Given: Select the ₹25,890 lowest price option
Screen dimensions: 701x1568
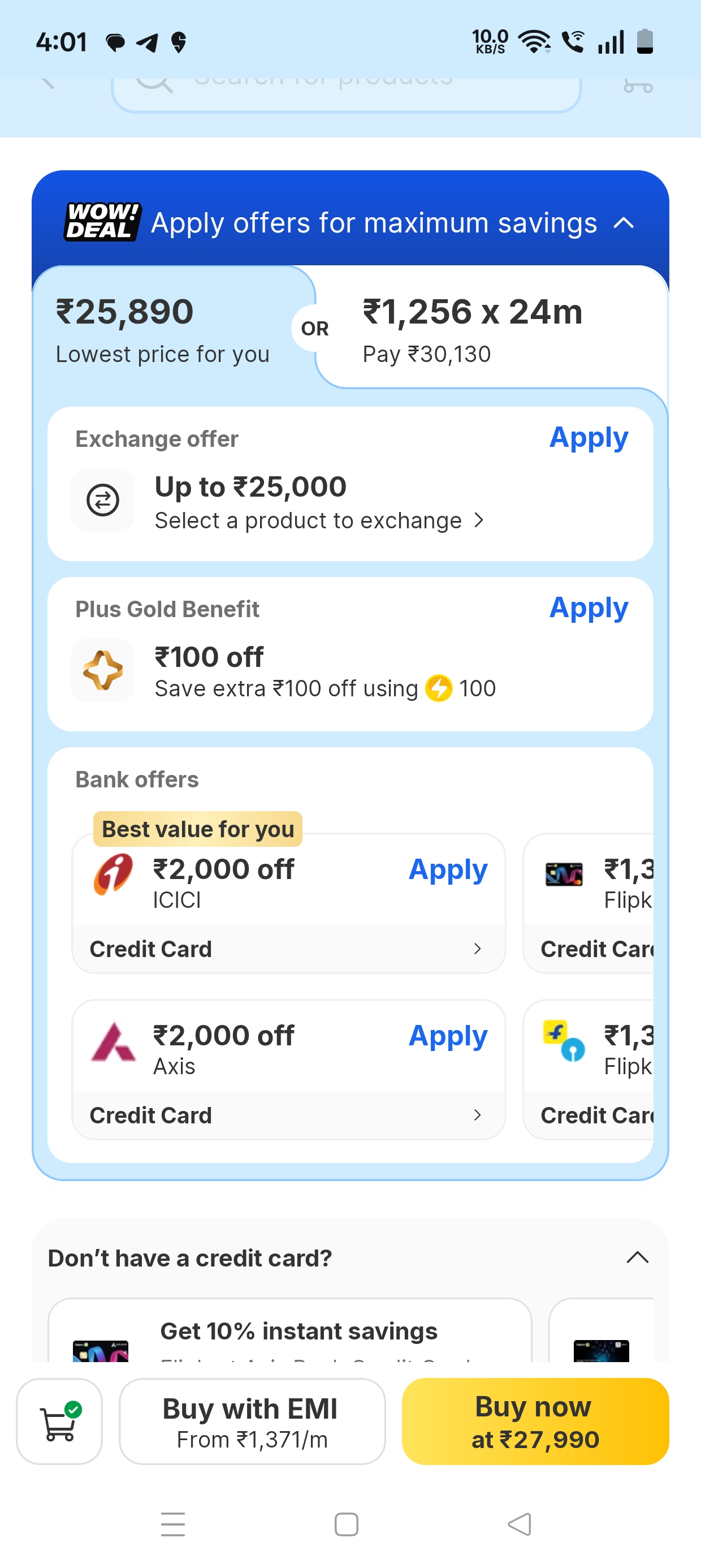Looking at the screenshot, I should pos(162,329).
